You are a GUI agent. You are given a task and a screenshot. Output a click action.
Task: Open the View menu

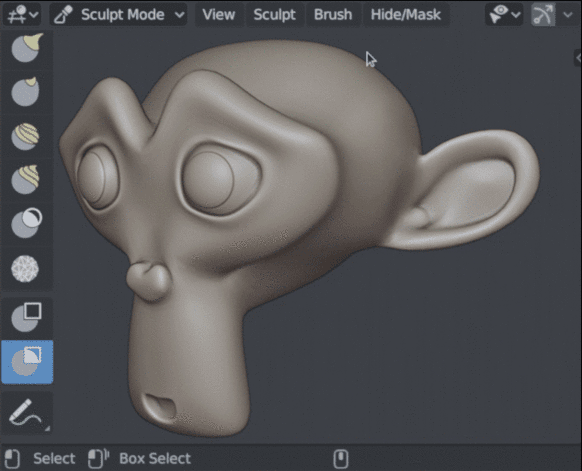coord(219,14)
